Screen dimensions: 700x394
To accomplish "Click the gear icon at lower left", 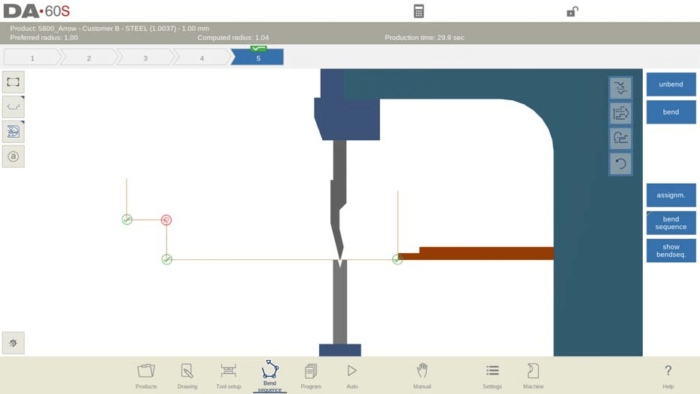I will click(13, 343).
